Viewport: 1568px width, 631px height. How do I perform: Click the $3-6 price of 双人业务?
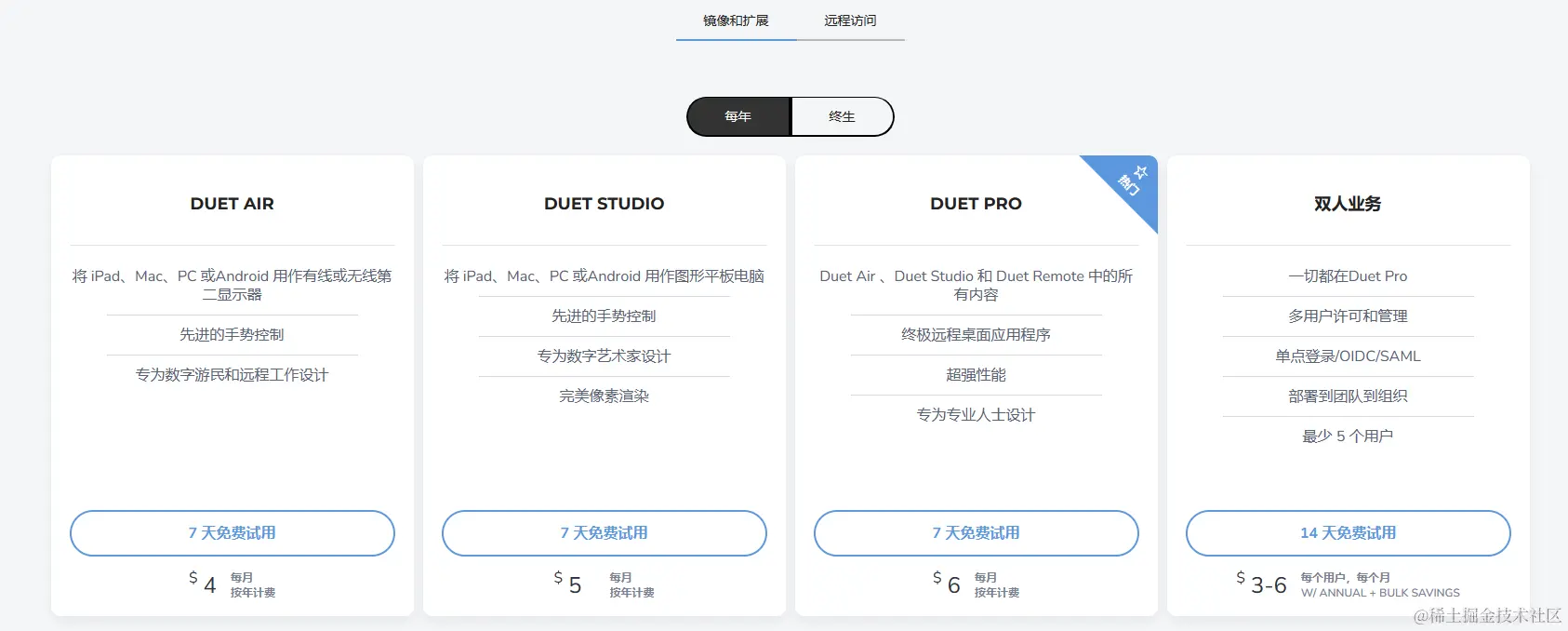click(x=1262, y=584)
